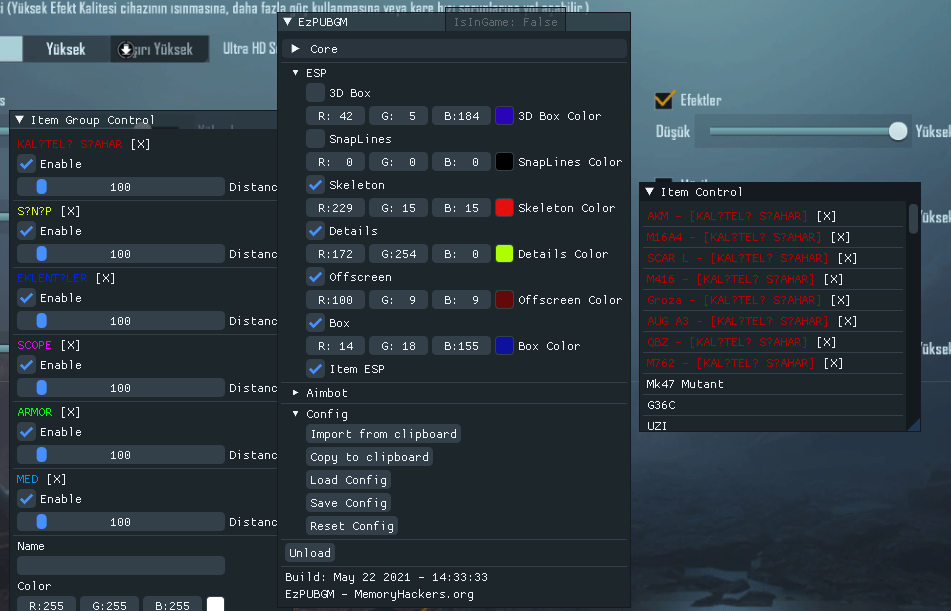Viewport: 951px width, 611px height.
Task: Collapse the EzPUBGM window triangle
Action: point(288,22)
